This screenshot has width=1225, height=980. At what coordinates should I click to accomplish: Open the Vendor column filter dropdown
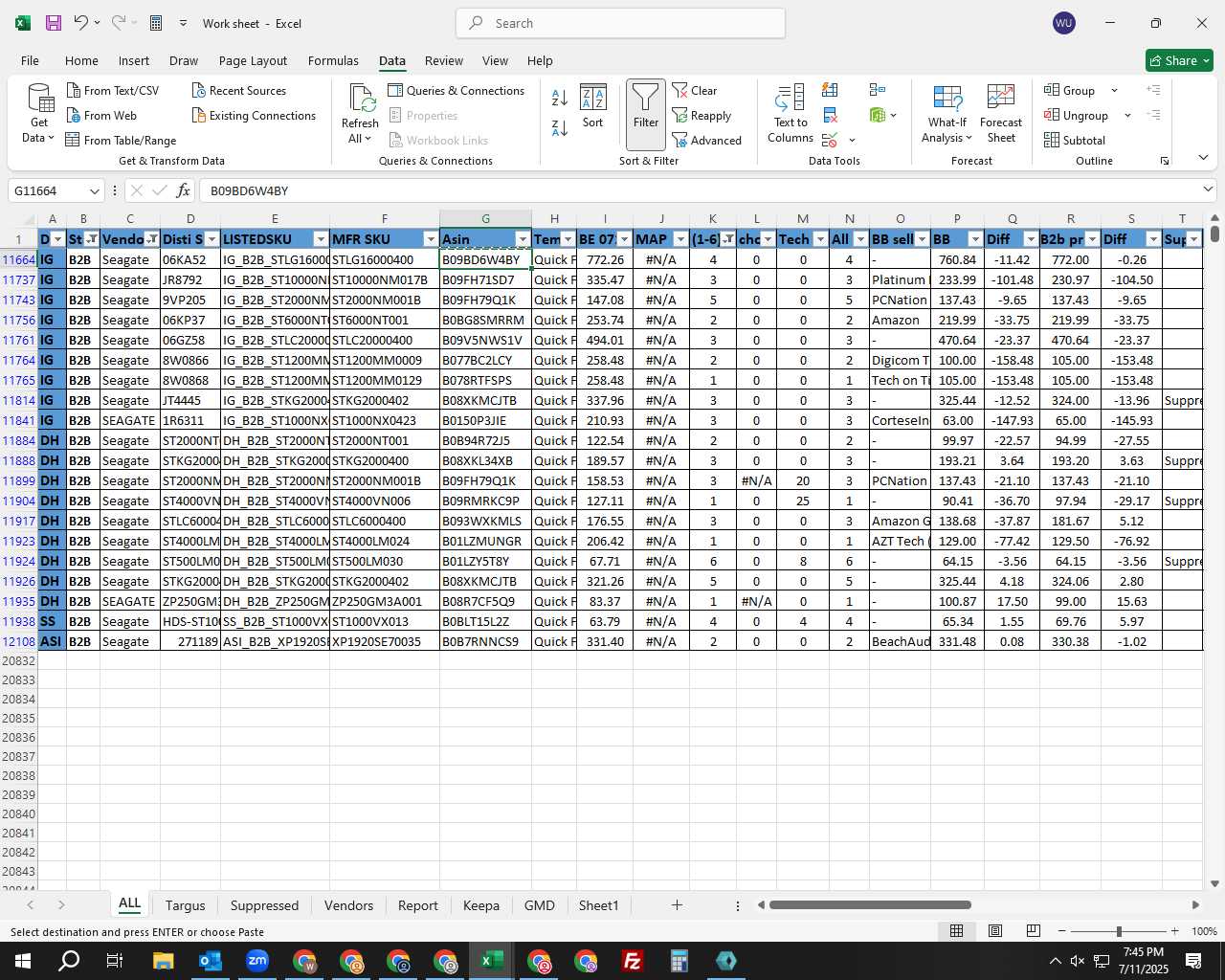pos(152,239)
